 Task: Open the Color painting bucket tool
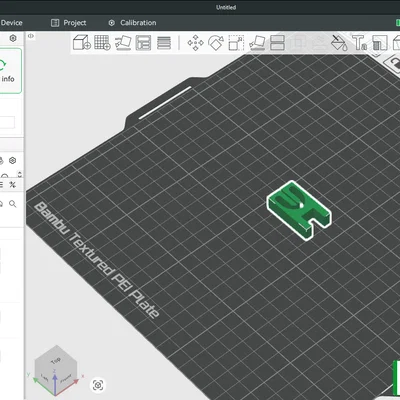coord(339,43)
